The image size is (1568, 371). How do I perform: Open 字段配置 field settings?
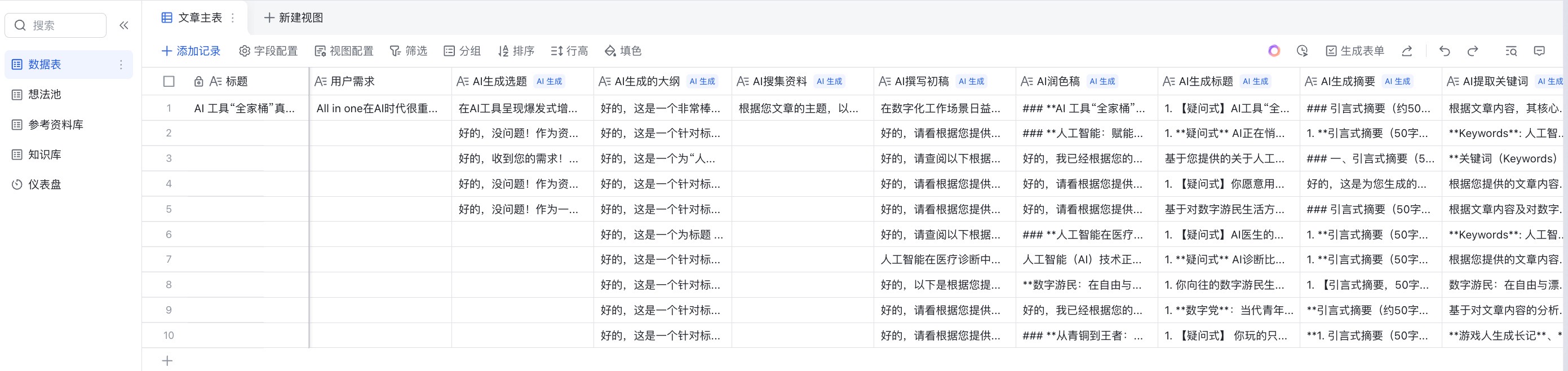click(268, 51)
